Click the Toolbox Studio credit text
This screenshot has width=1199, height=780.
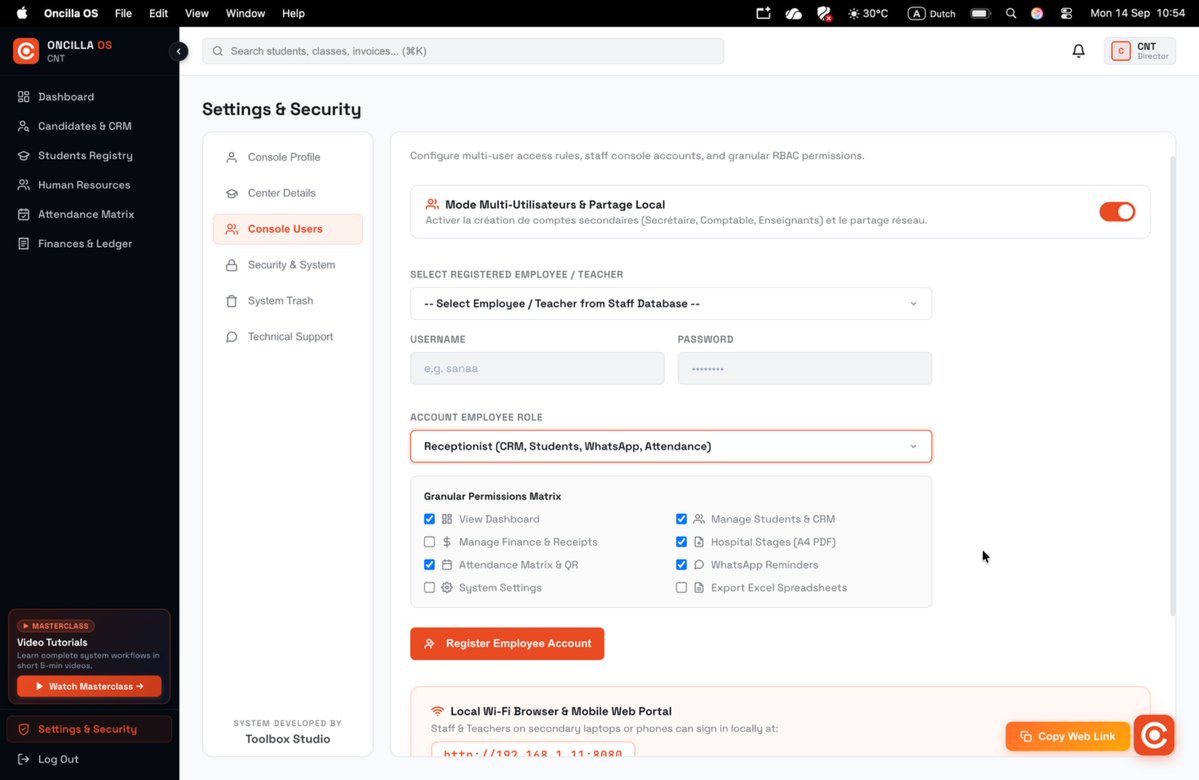[288, 739]
